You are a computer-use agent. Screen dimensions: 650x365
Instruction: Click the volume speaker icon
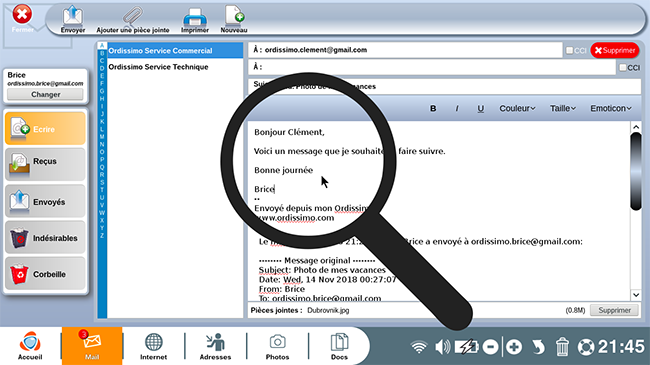tap(442, 347)
